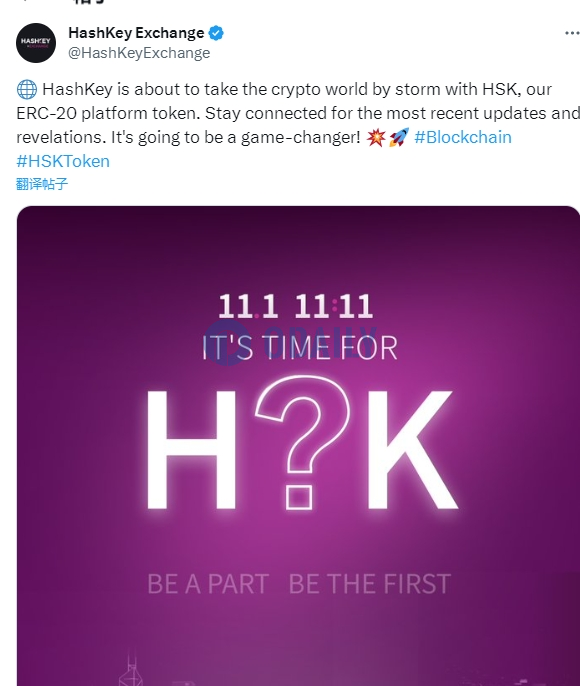Viewport: 580px width, 686px height.
Task: Click the explosion emoji in the post
Action: [376, 137]
